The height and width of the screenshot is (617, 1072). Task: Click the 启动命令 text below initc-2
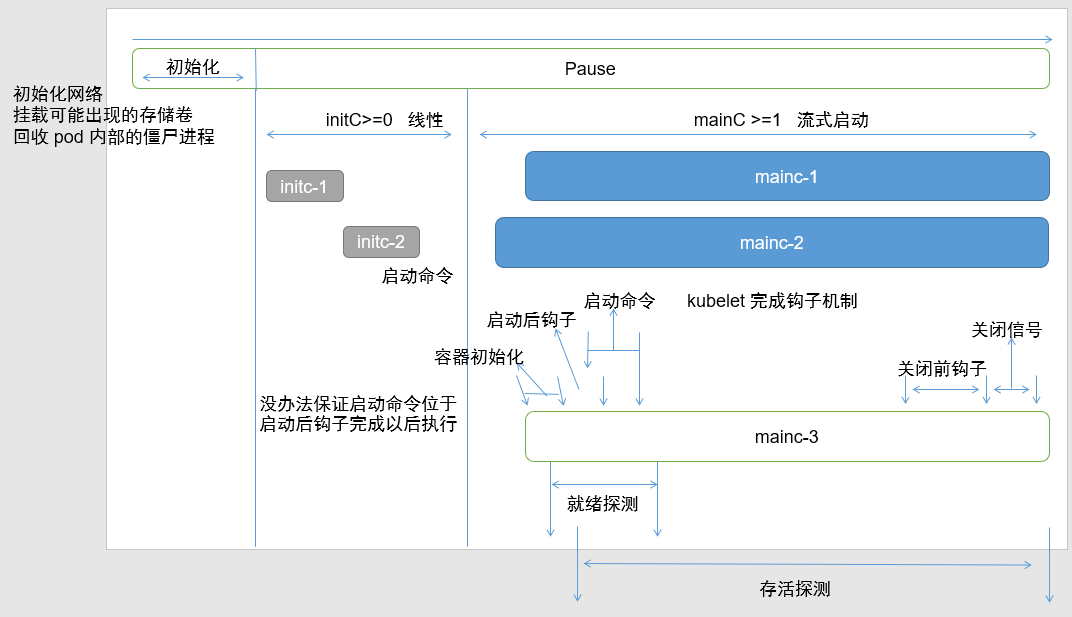click(417, 276)
